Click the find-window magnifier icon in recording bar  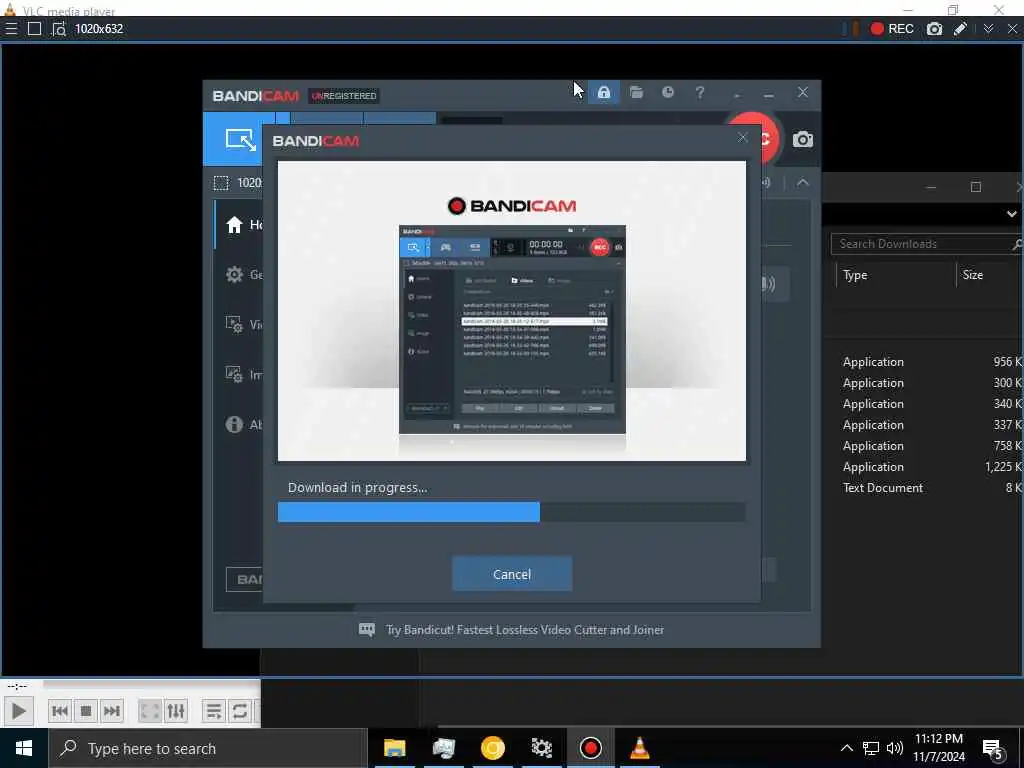[59, 29]
